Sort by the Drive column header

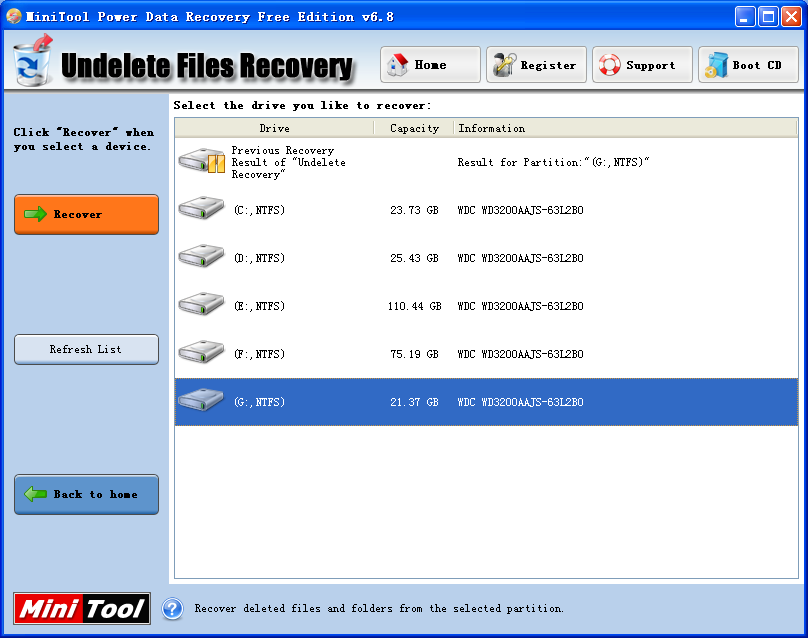coord(274,128)
